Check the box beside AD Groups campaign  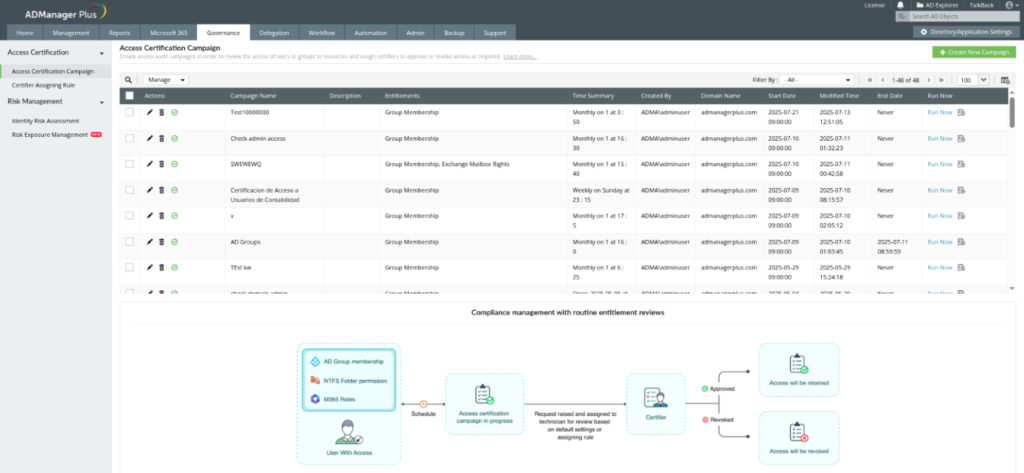[x=129, y=242]
